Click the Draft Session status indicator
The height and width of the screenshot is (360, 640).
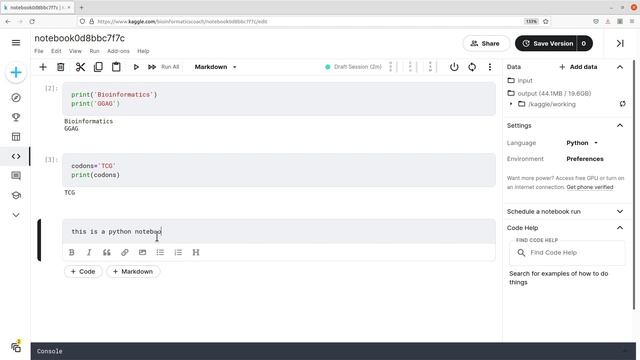click(x=353, y=67)
